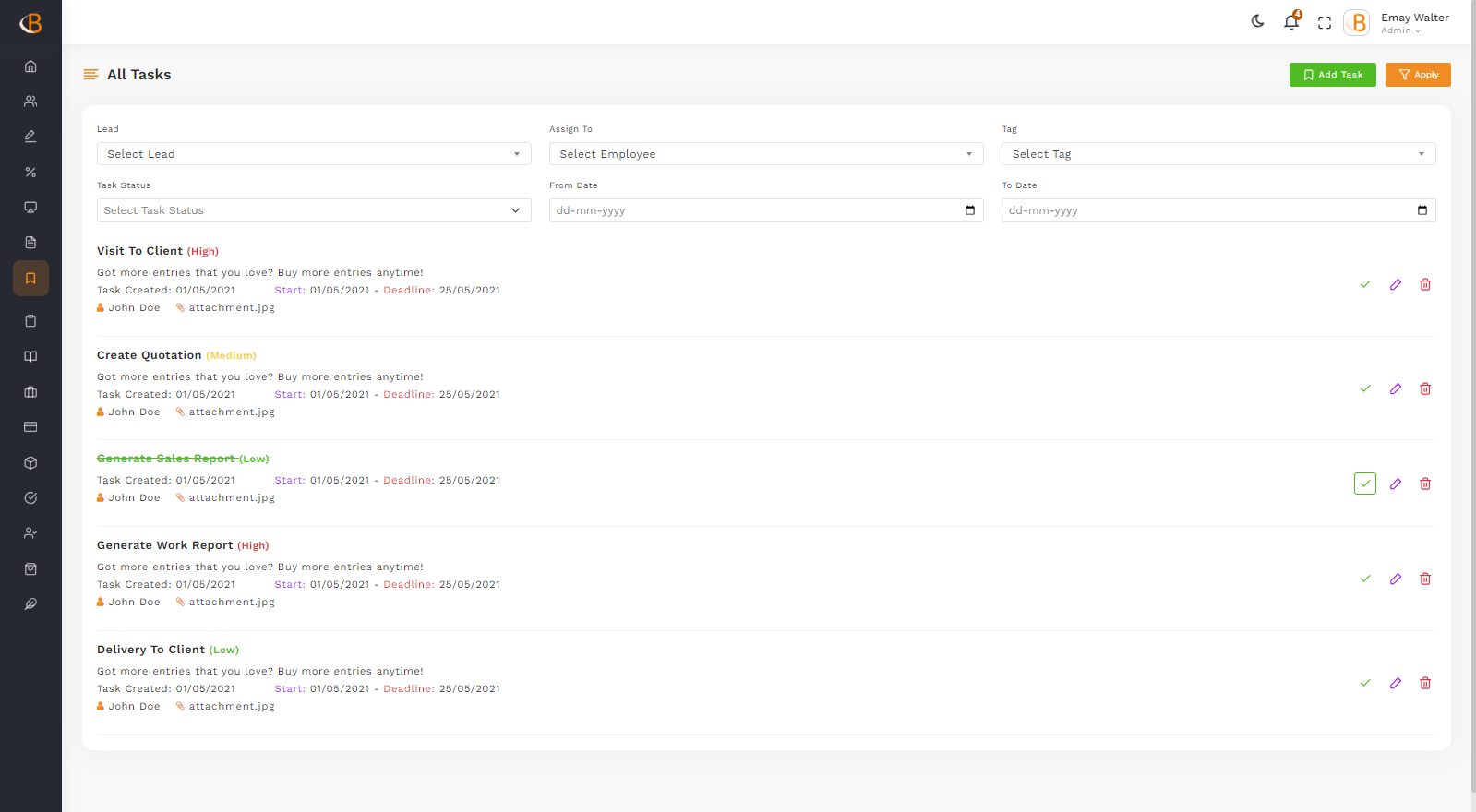The image size is (1476, 812).
Task: Click the From Date input field
Action: point(766,210)
